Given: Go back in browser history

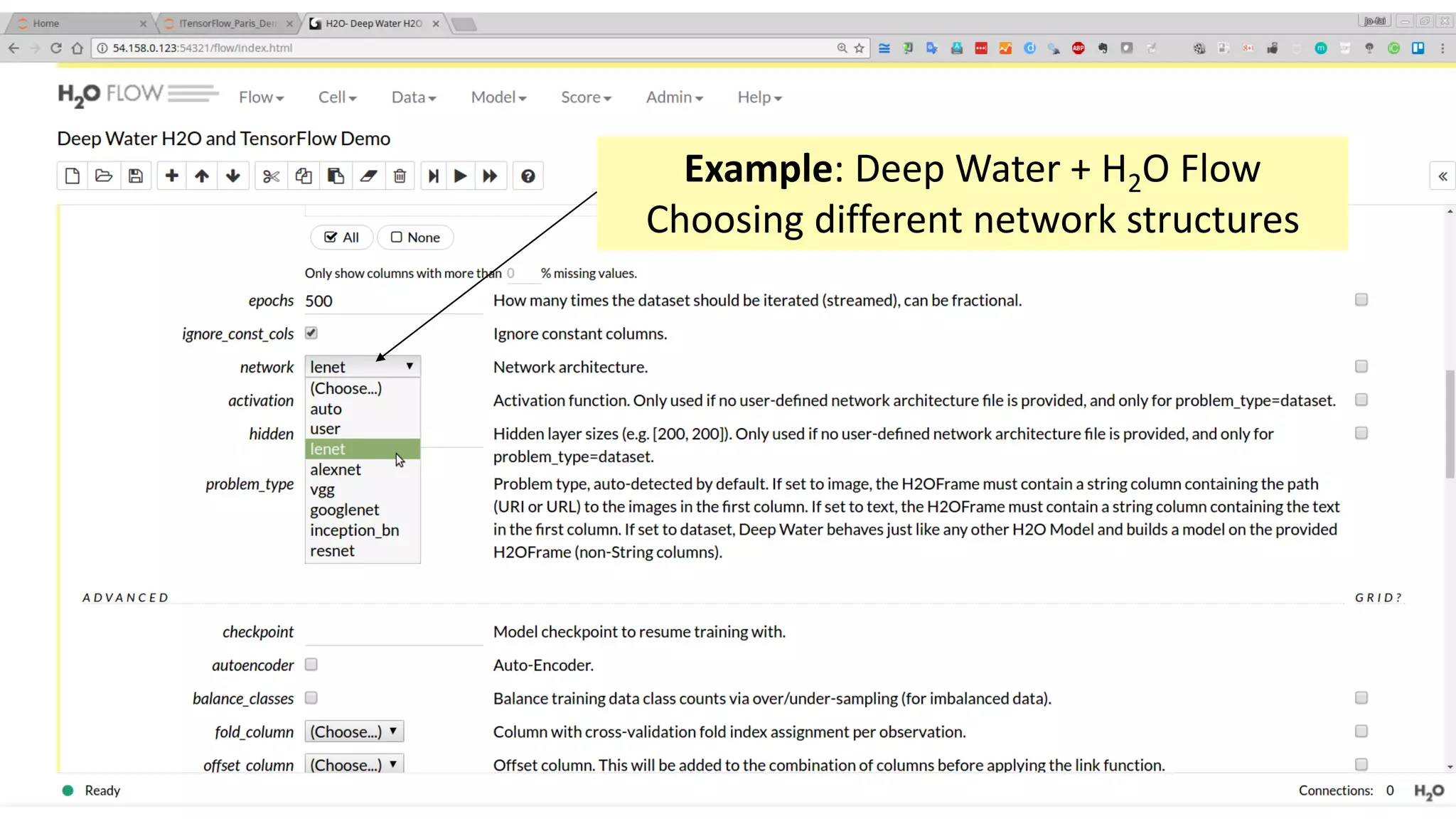Looking at the screenshot, I should [x=14, y=48].
